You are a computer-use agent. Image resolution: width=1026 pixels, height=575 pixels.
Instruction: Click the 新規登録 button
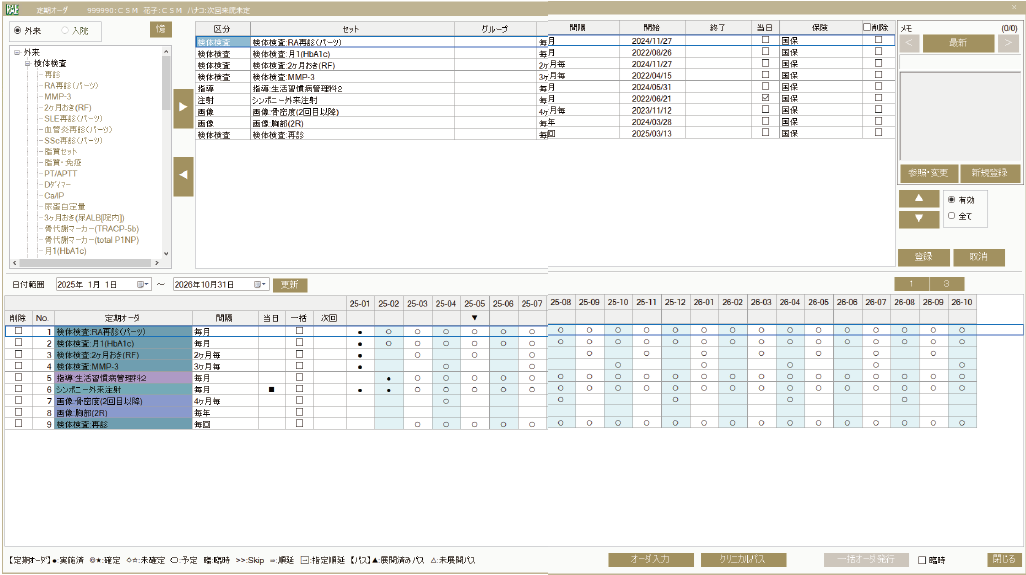pos(989,173)
